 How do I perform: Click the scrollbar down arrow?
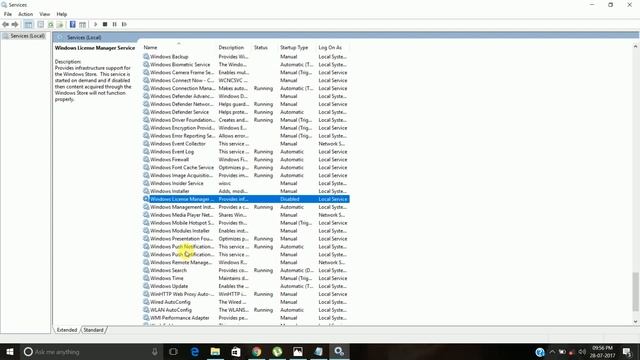(636, 322)
